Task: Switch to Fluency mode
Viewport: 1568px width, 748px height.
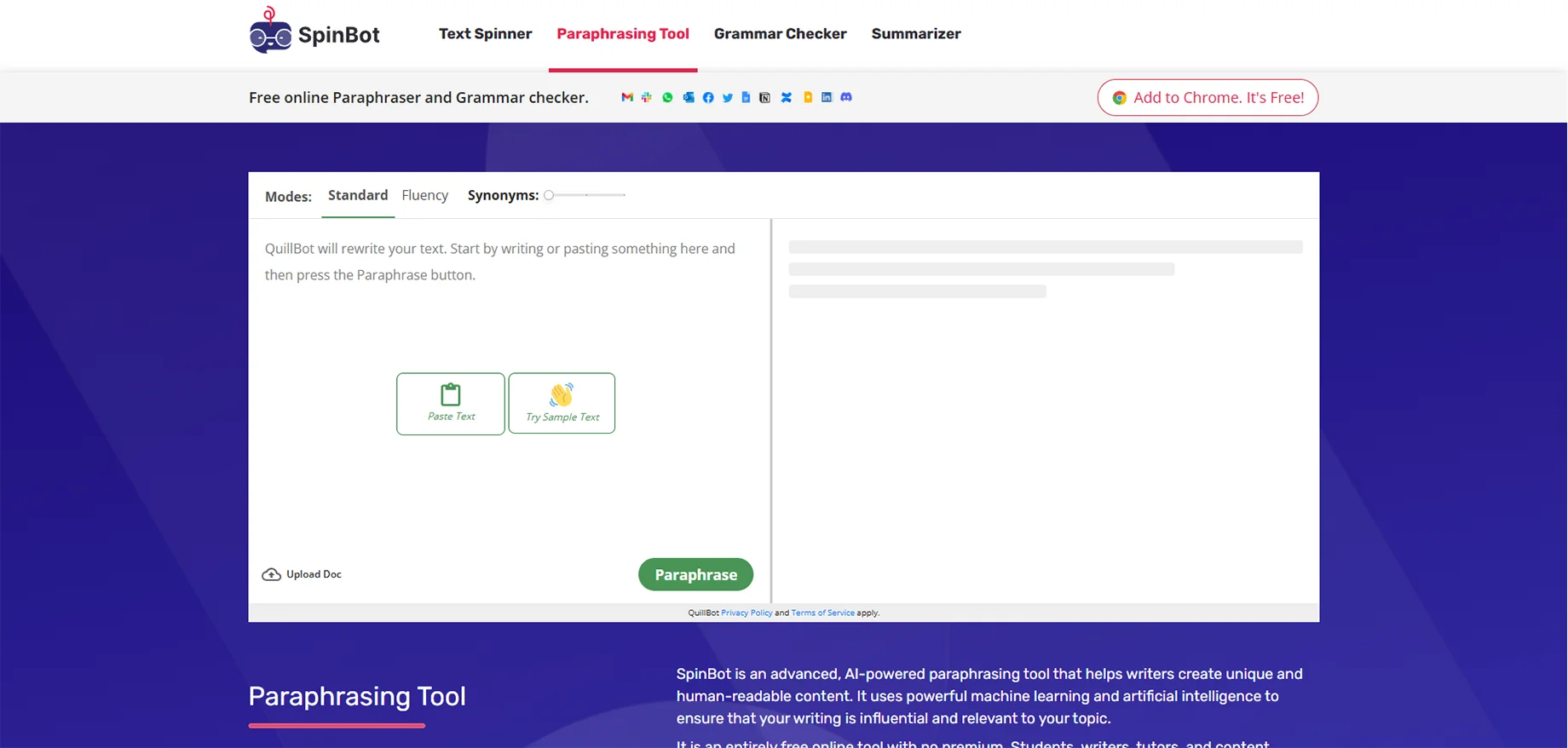Action: coord(424,195)
